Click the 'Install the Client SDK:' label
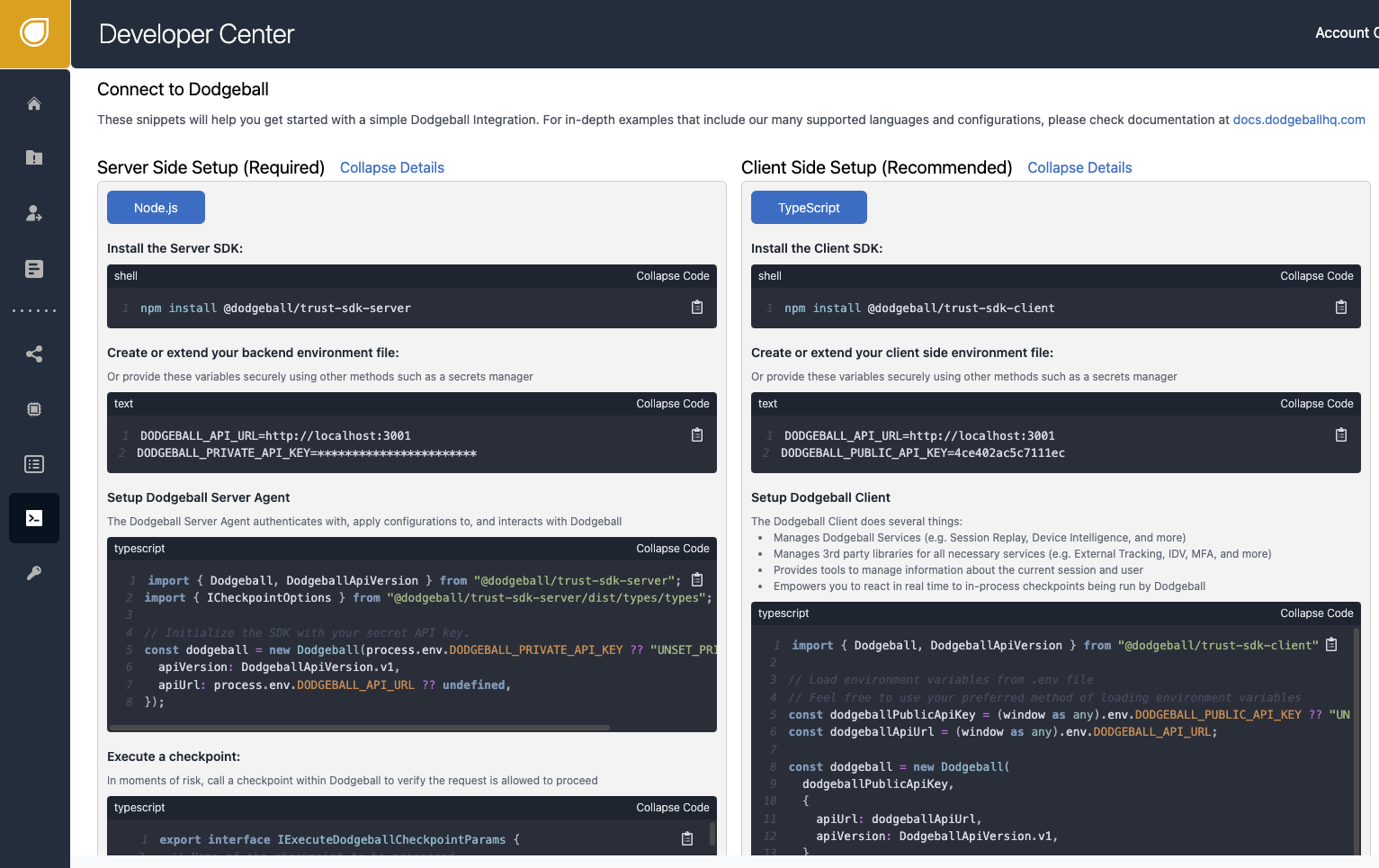Viewport: 1379px width, 868px height. (x=817, y=248)
